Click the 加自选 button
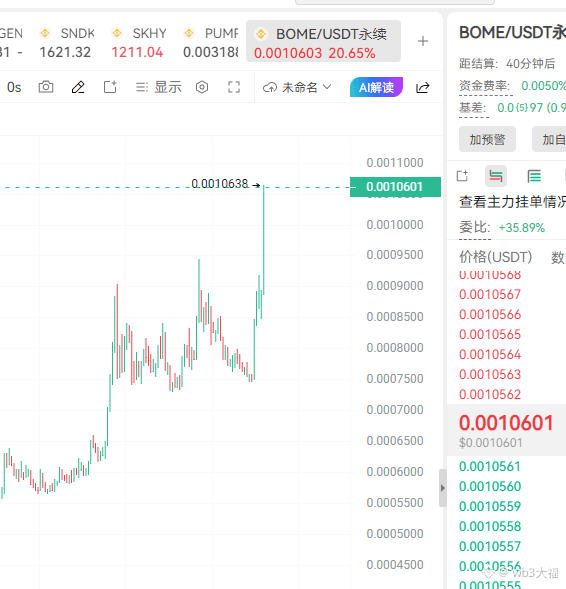566x589 pixels. tap(549, 139)
